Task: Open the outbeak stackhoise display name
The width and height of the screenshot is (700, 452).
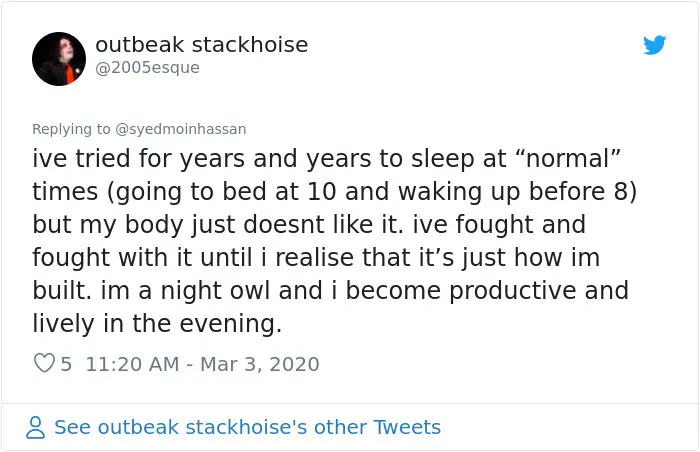Action: point(201,45)
